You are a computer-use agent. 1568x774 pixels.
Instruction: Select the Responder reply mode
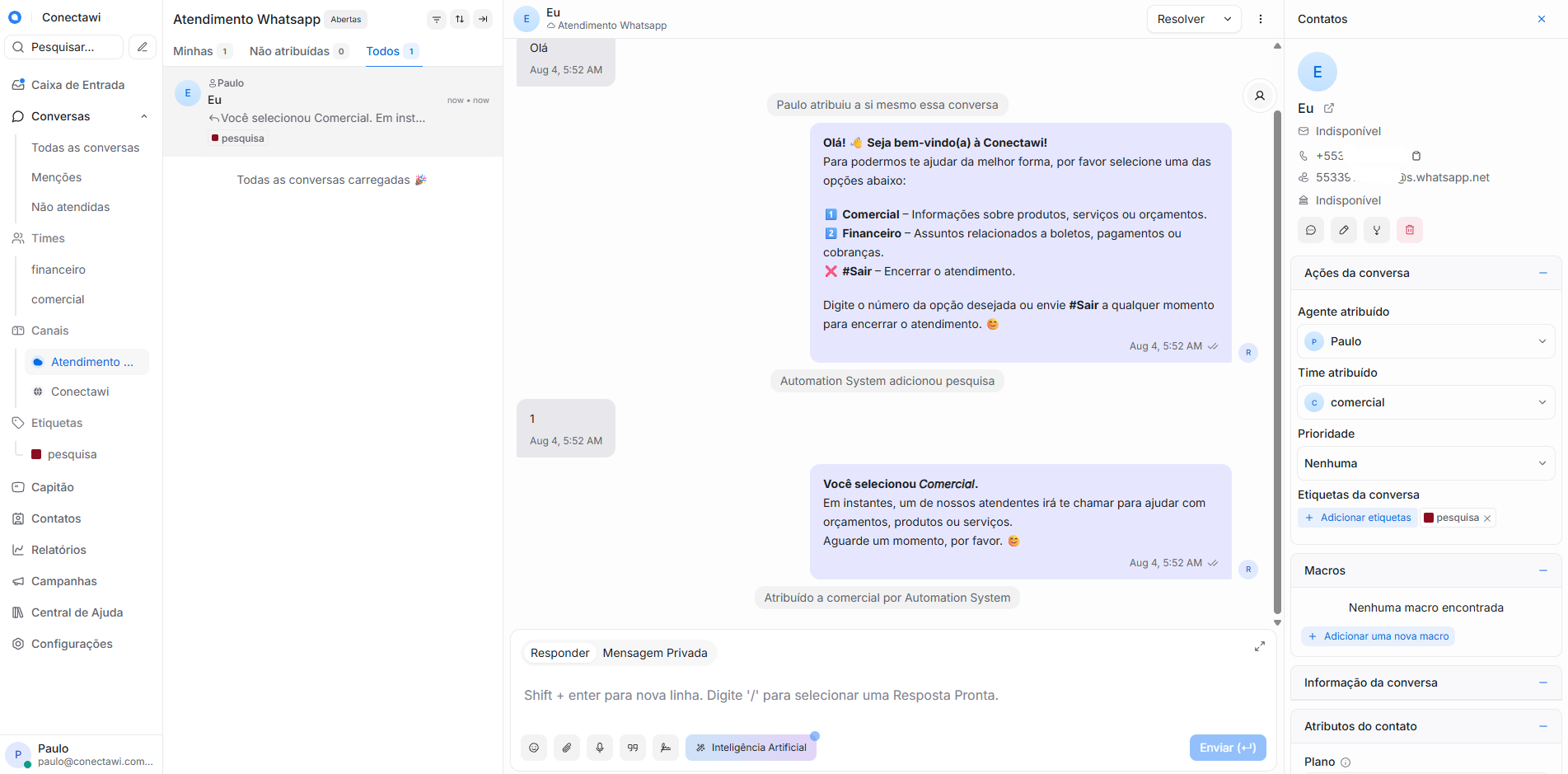pos(559,653)
